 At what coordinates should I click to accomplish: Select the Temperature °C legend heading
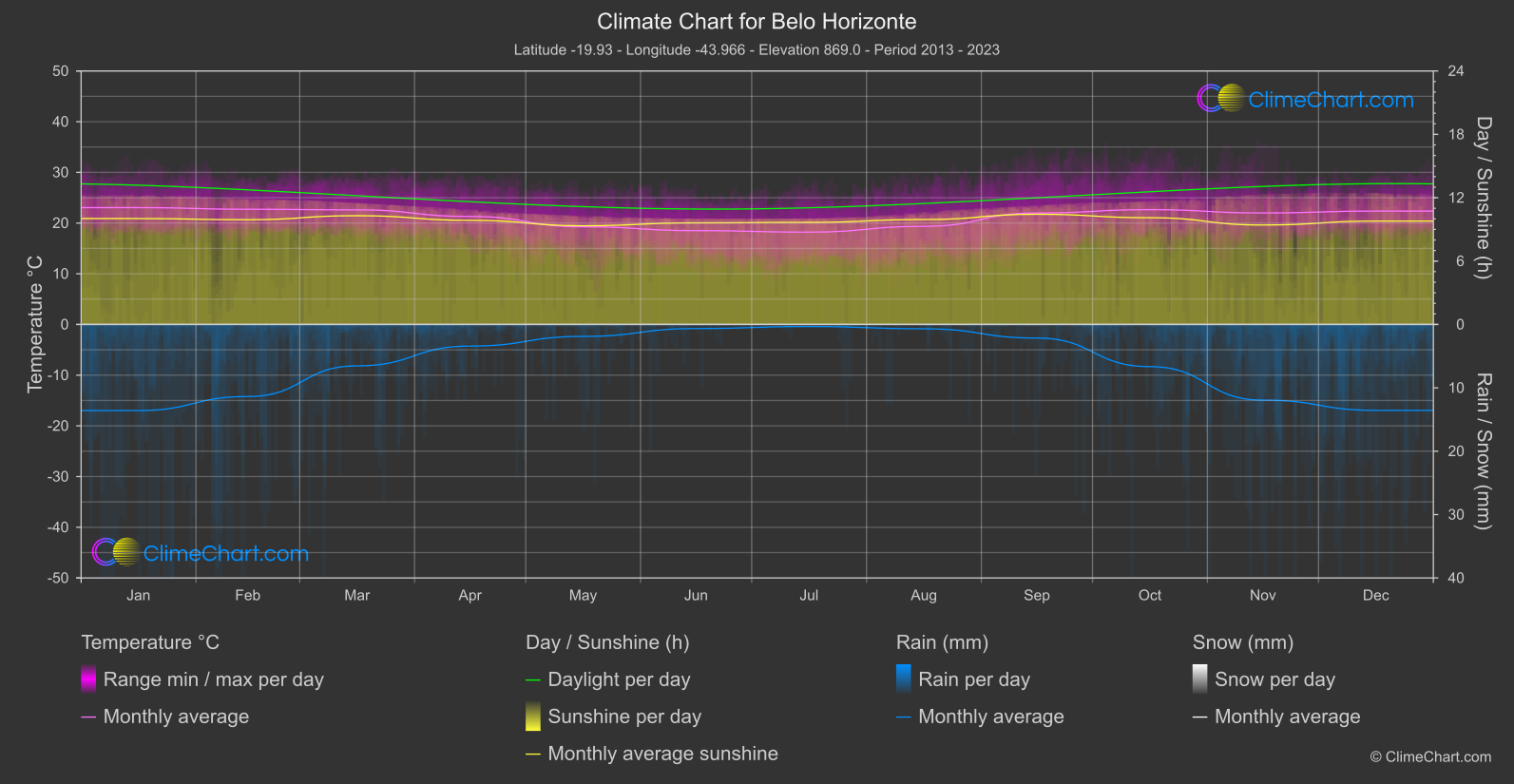click(150, 642)
